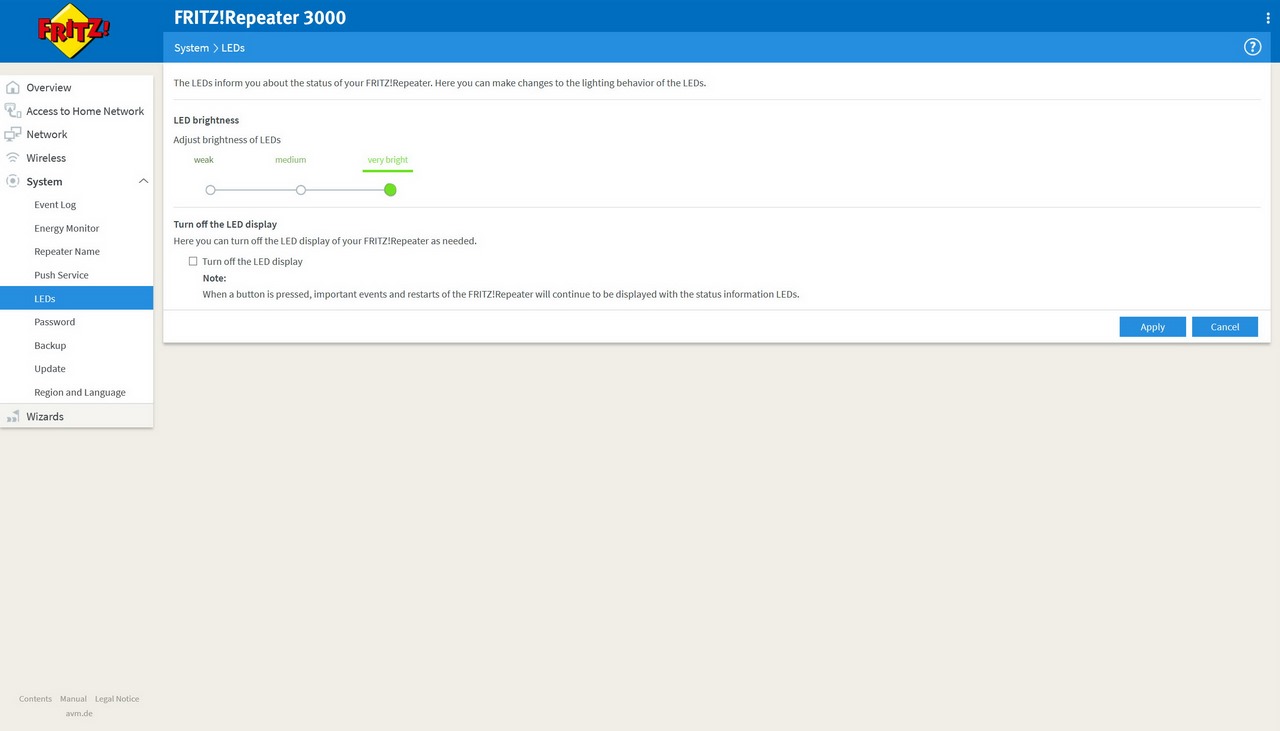Click the System gear icon
The image size is (1280, 731).
pyautogui.click(x=13, y=181)
